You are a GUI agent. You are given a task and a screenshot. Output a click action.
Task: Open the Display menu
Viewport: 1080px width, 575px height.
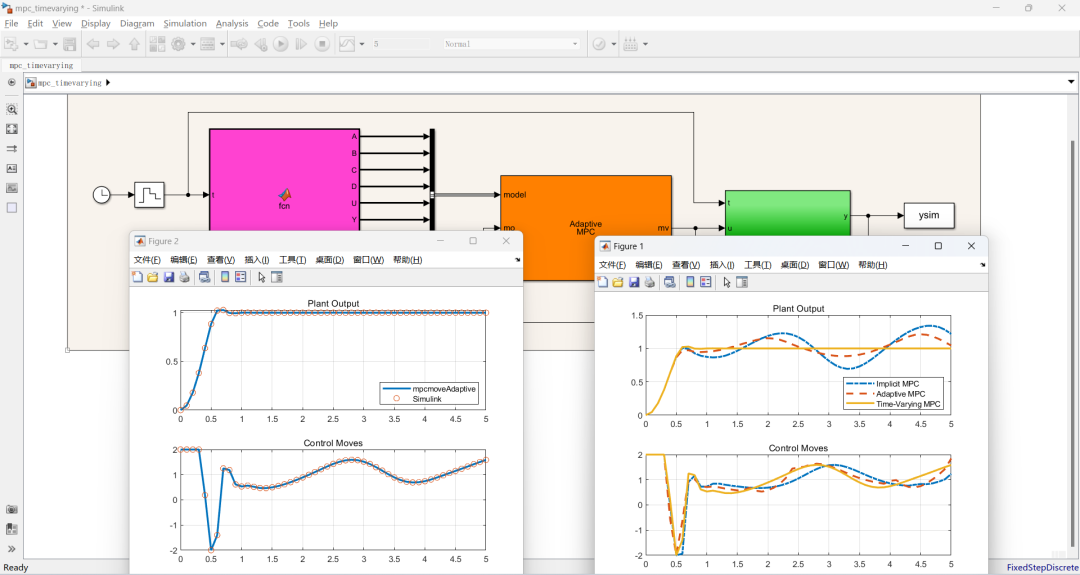96,23
